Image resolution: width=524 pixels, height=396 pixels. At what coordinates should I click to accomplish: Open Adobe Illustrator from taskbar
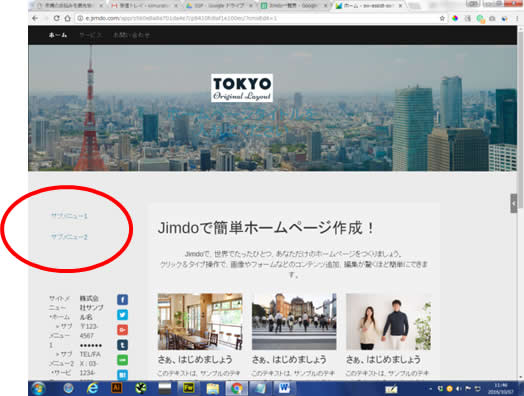(116, 388)
